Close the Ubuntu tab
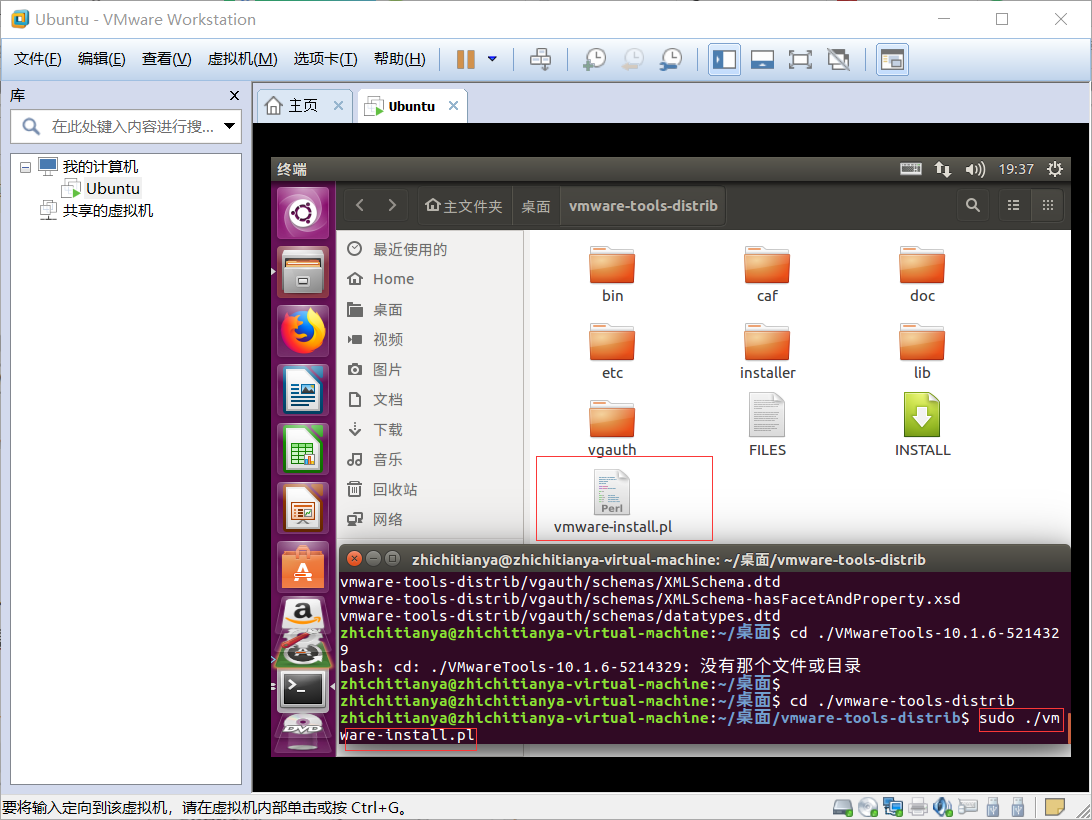1092x820 pixels. pos(453,105)
